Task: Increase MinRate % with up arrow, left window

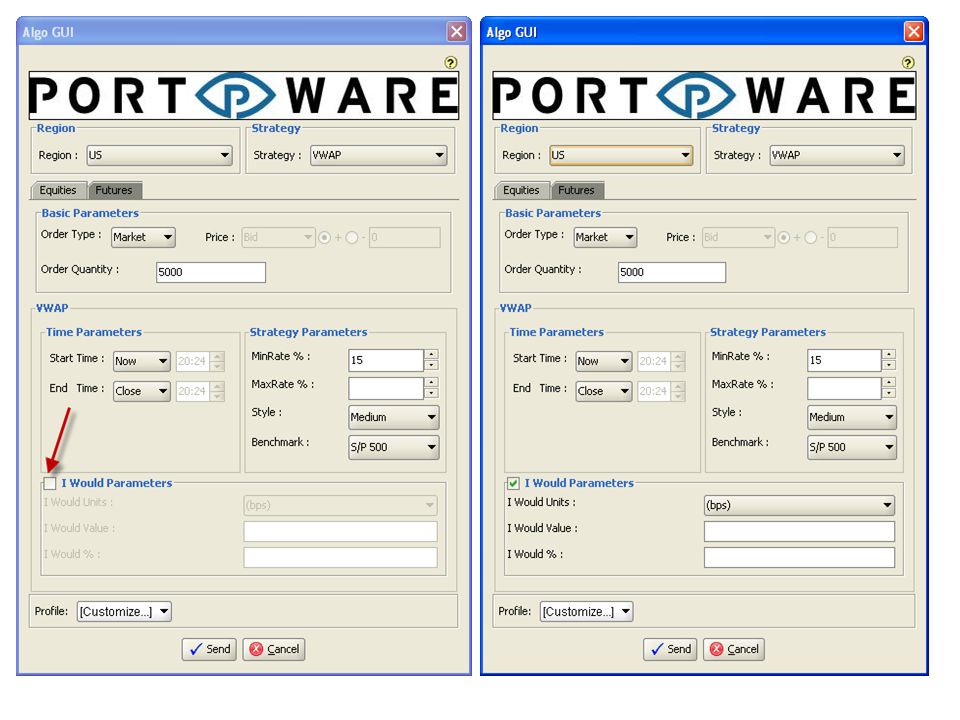Action: point(432,354)
